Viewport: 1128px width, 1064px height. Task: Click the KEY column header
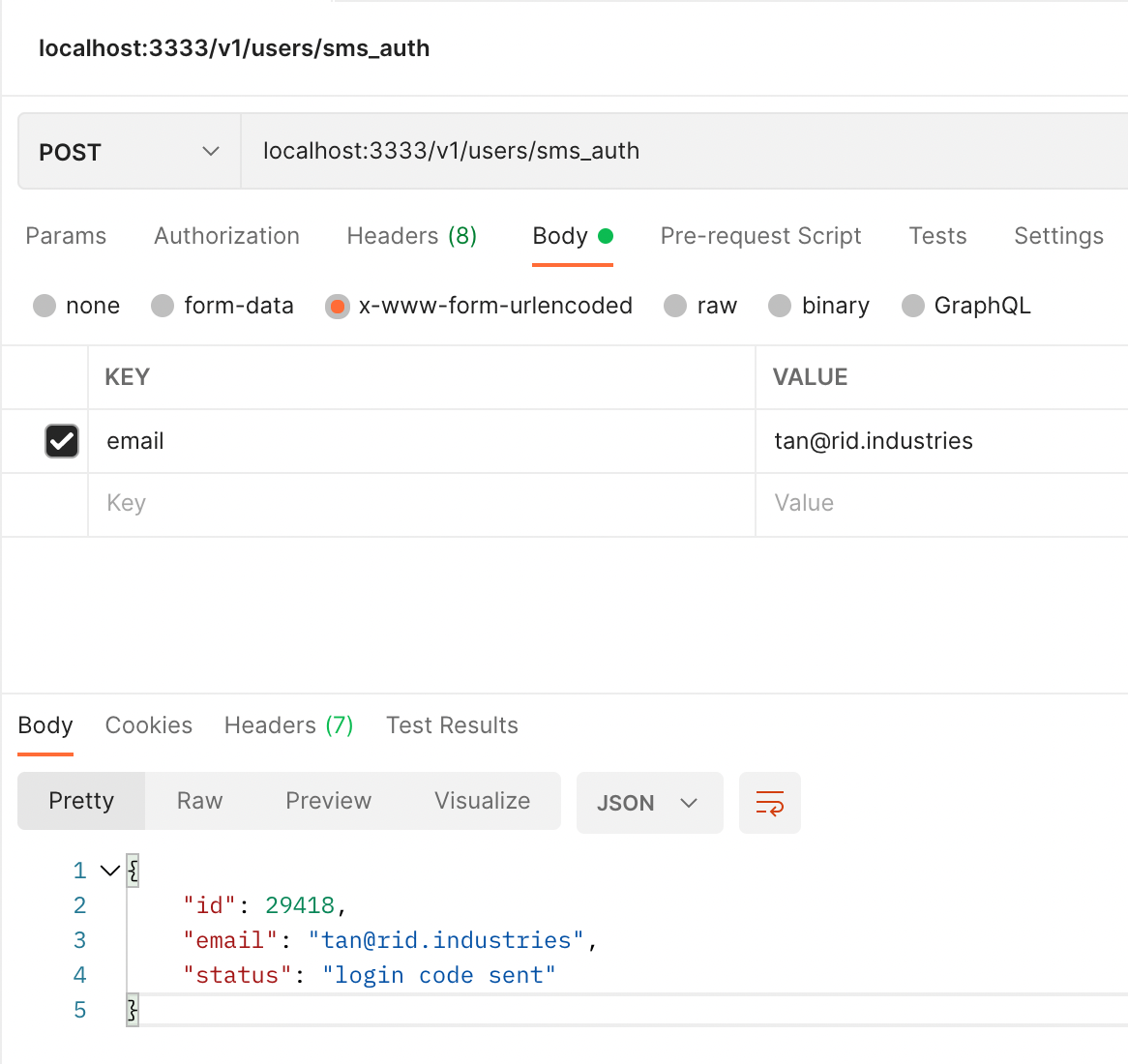(x=128, y=377)
